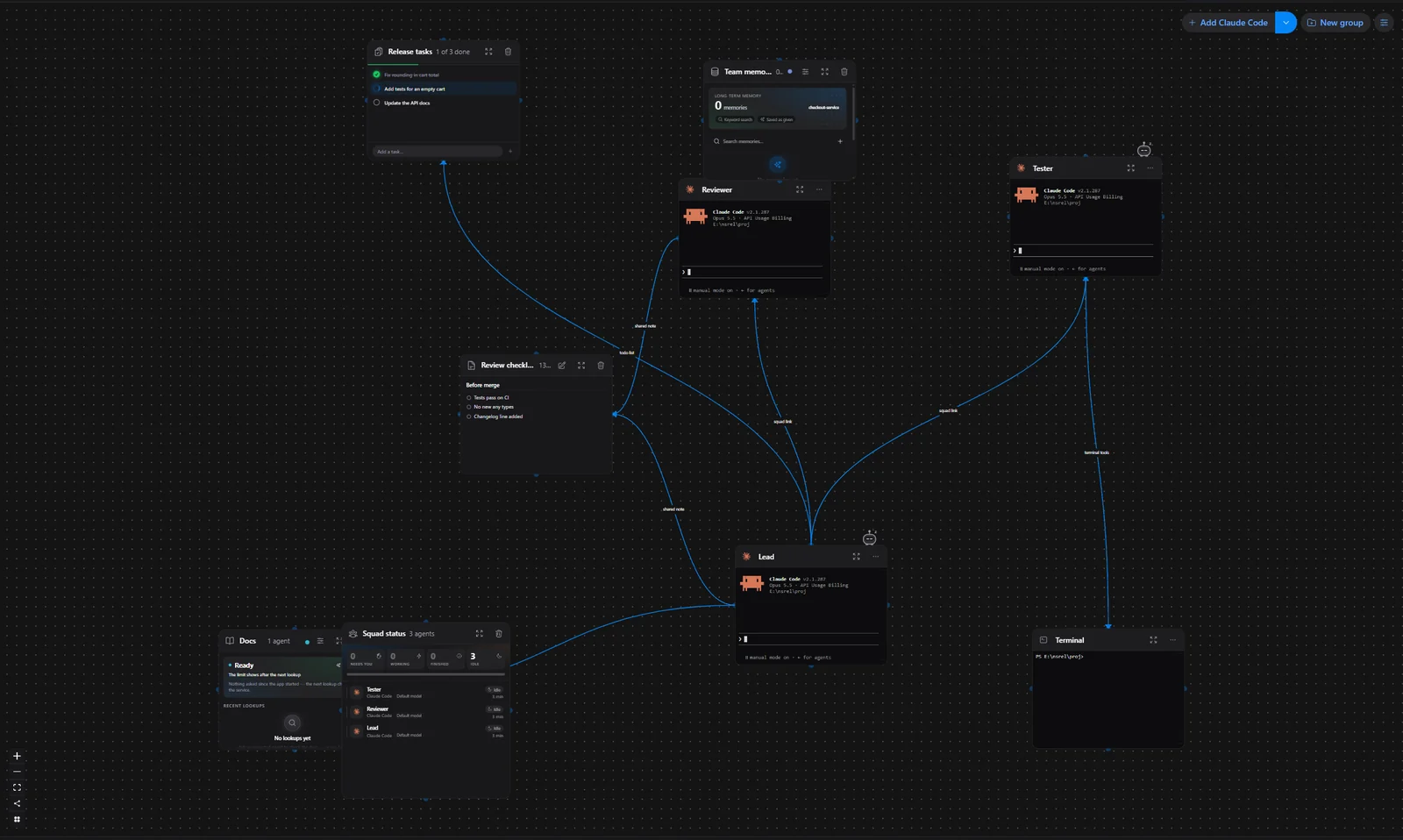
Task: Select the Lead row in Squad status
Action: [427, 731]
